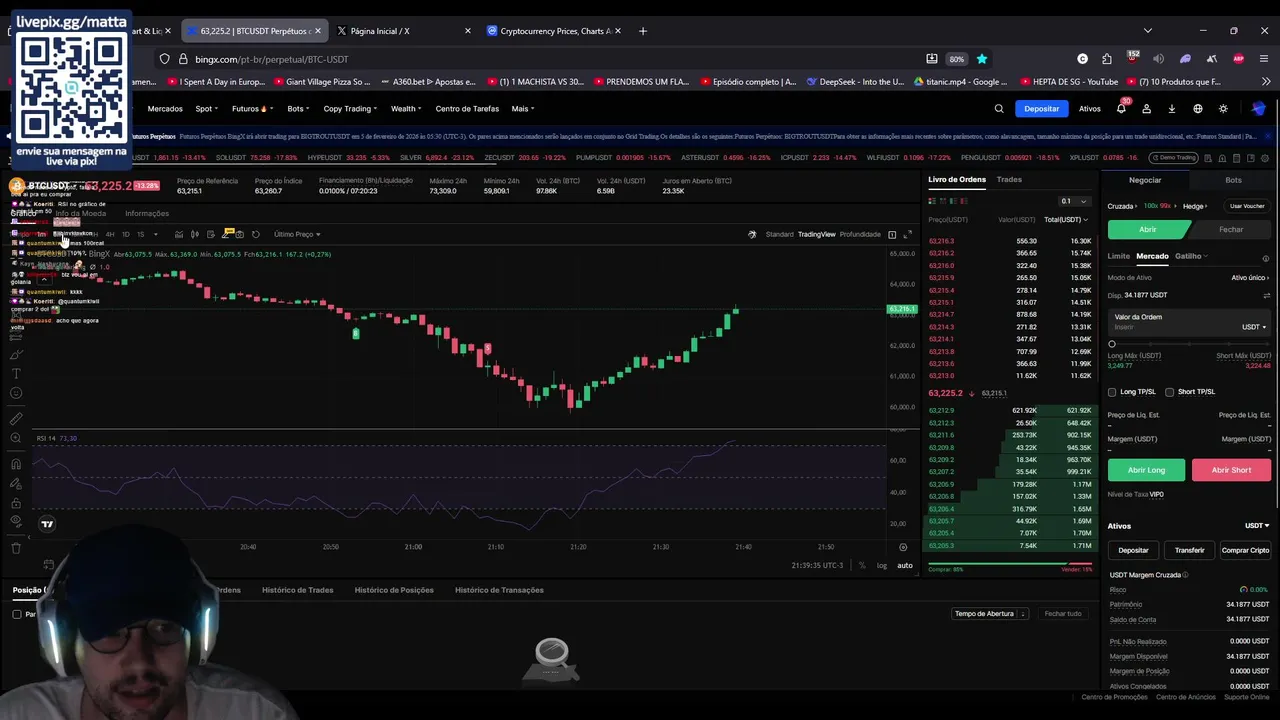The height and width of the screenshot is (720, 1280).
Task: Open time axis settings circle icon
Action: tap(903, 547)
